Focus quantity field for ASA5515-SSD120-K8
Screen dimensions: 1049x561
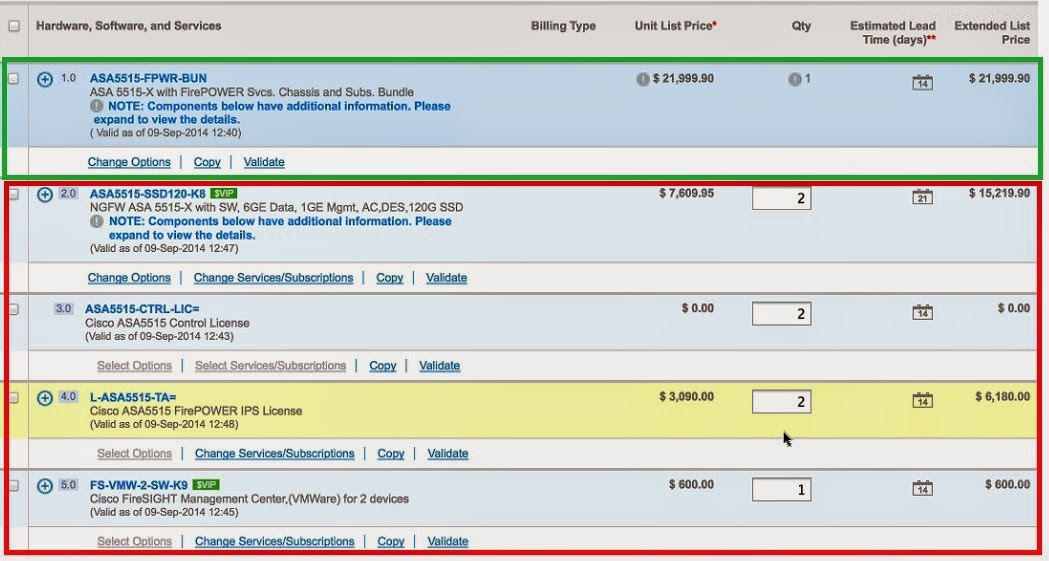(781, 198)
